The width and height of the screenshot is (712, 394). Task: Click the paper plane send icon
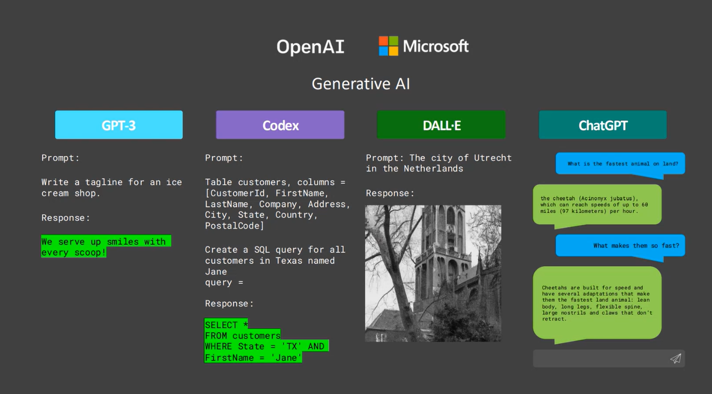point(676,359)
